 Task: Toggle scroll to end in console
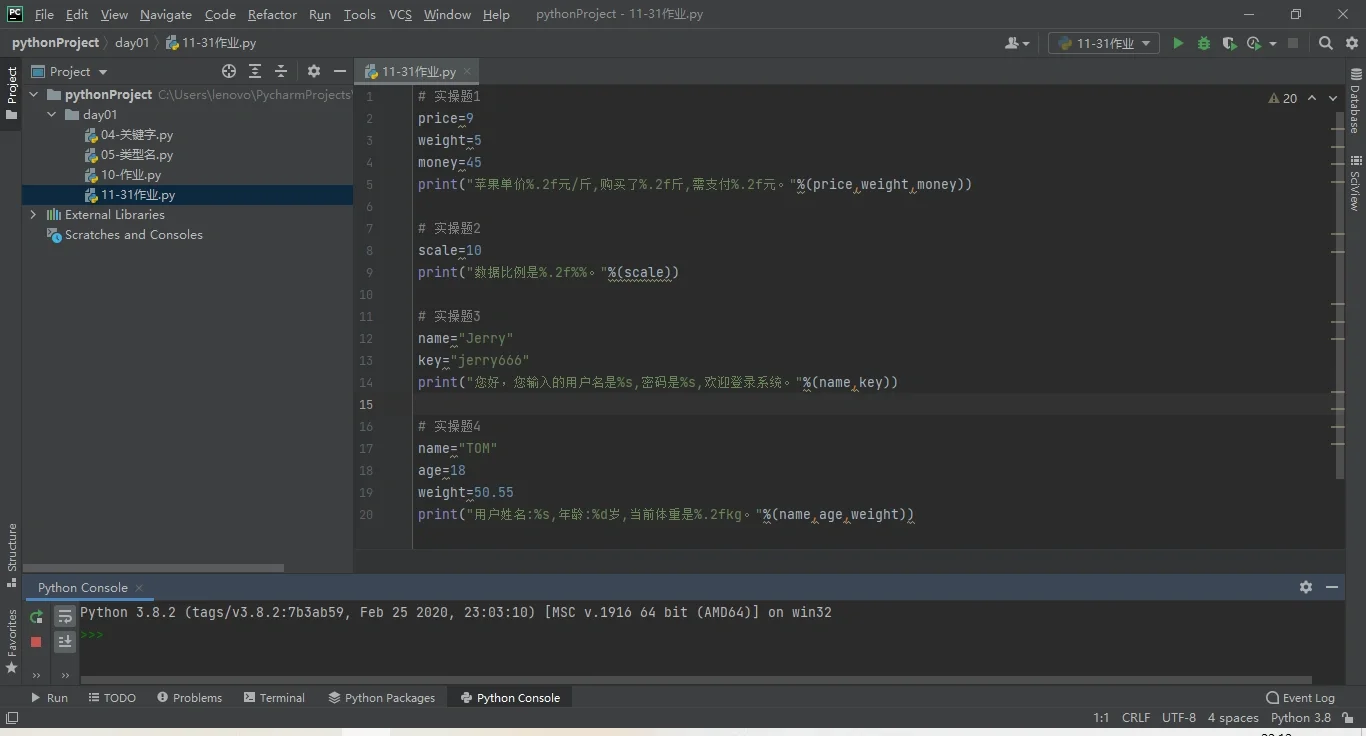(65, 642)
